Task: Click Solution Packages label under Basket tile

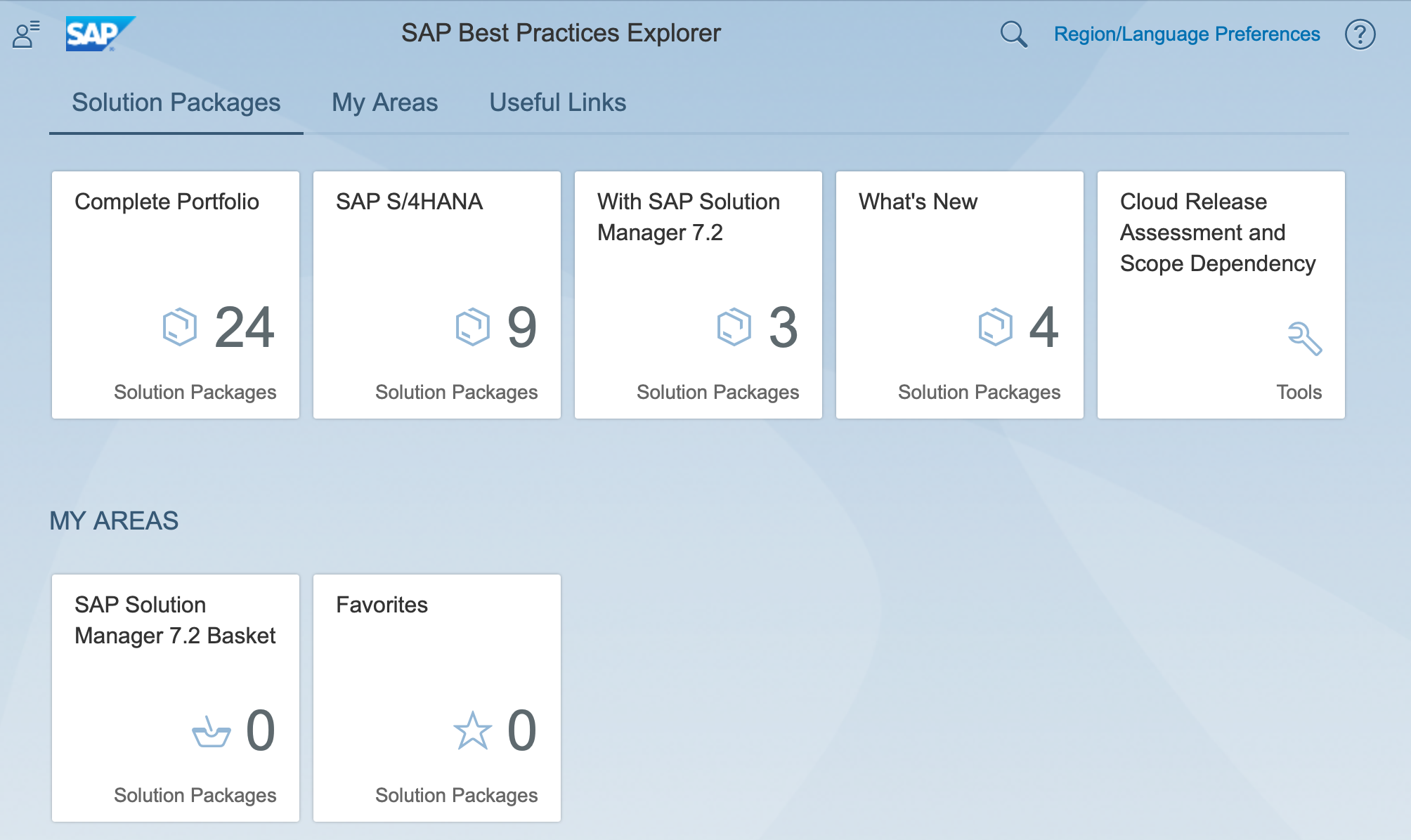Action: point(195,795)
